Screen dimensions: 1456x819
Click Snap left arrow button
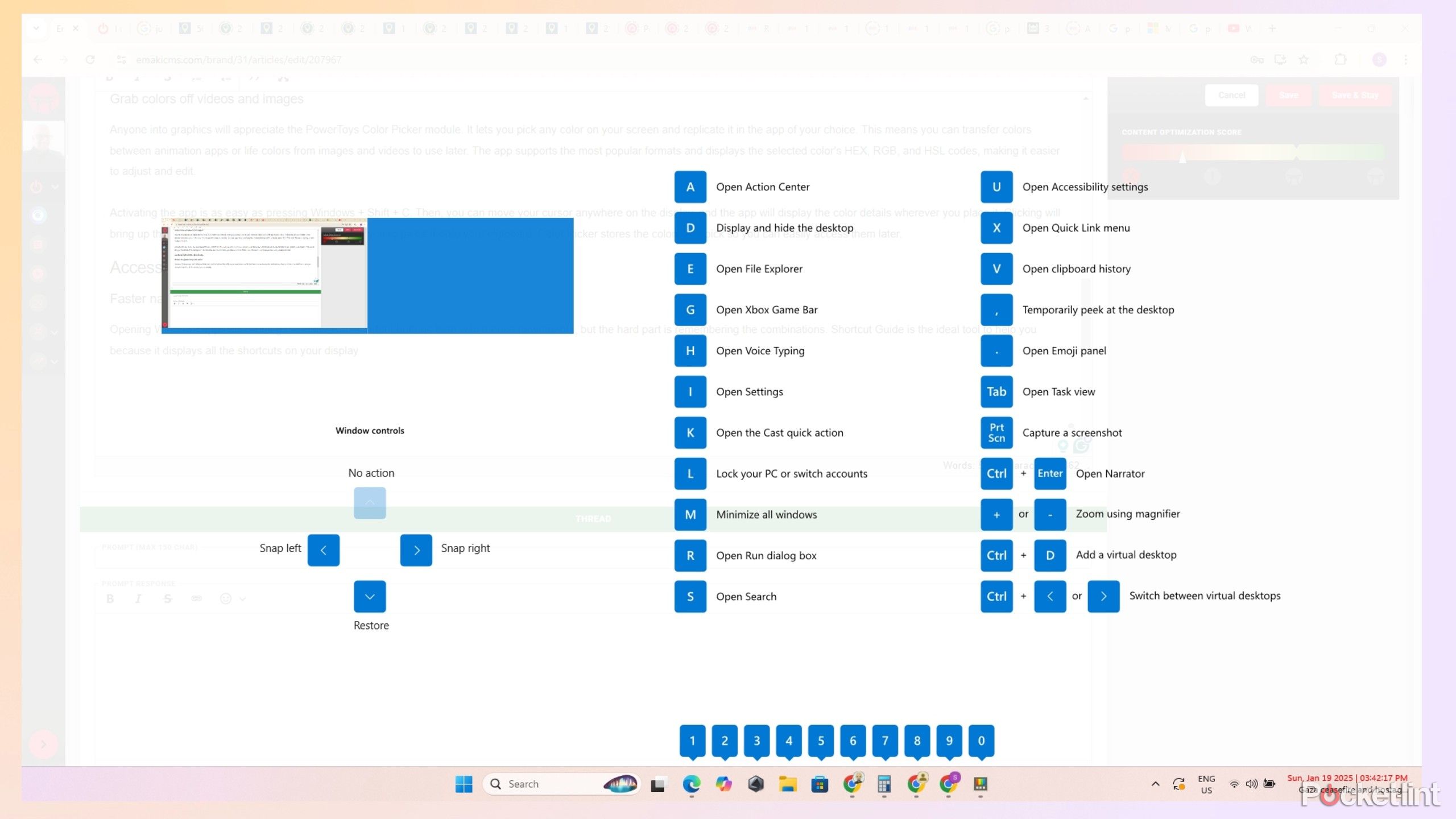(x=323, y=548)
